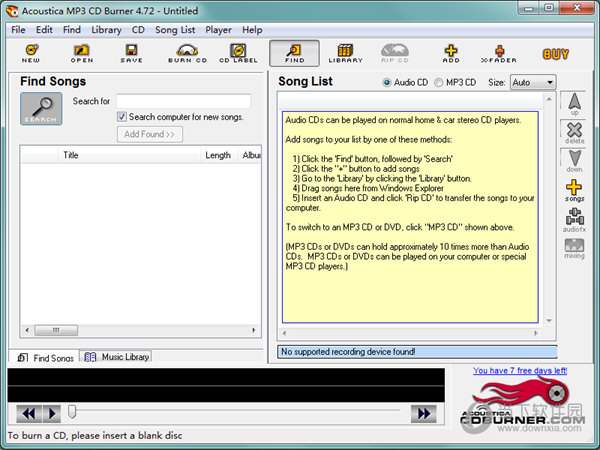This screenshot has height=450, width=600.
Task: Click the magnifying glass Search button
Action: tap(41, 109)
